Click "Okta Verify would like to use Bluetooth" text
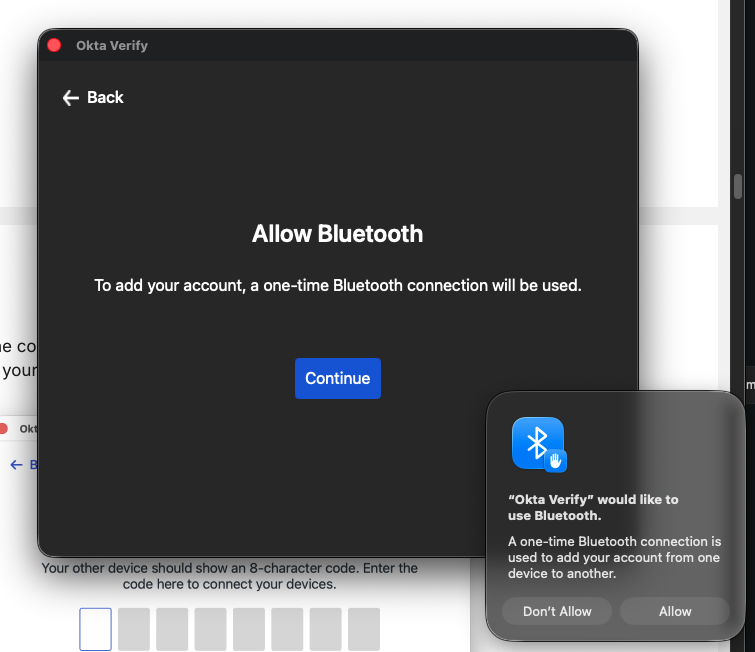This screenshot has height=652, width=755. 593,508
